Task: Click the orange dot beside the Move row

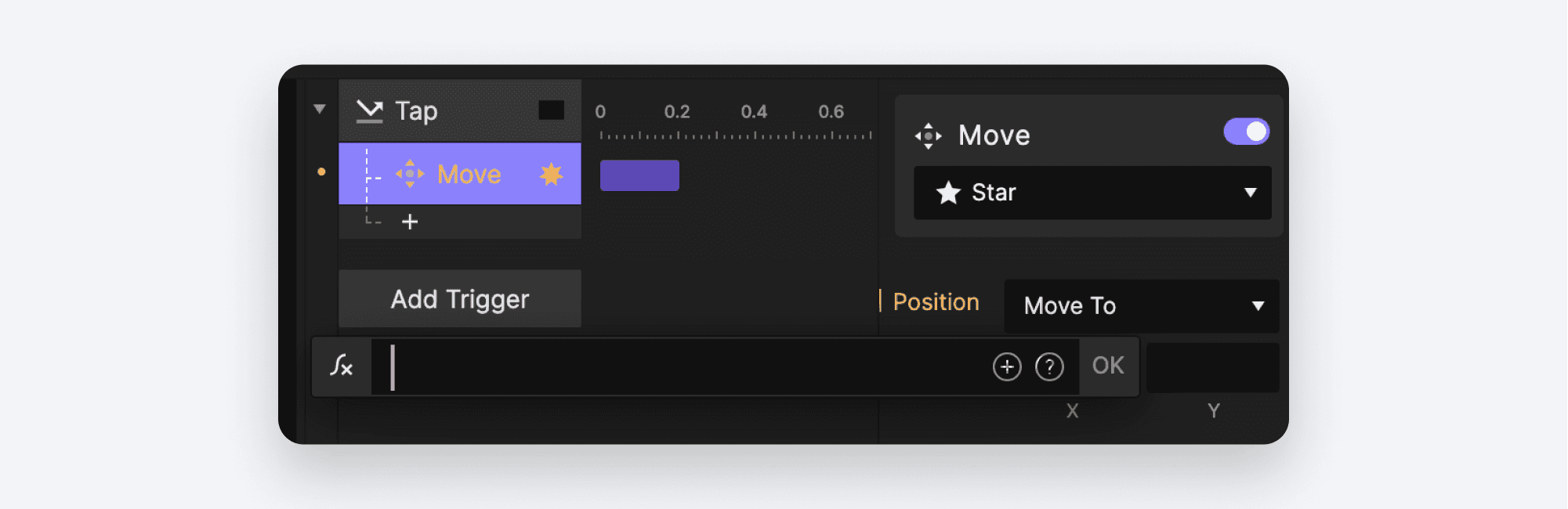Action: point(320,174)
